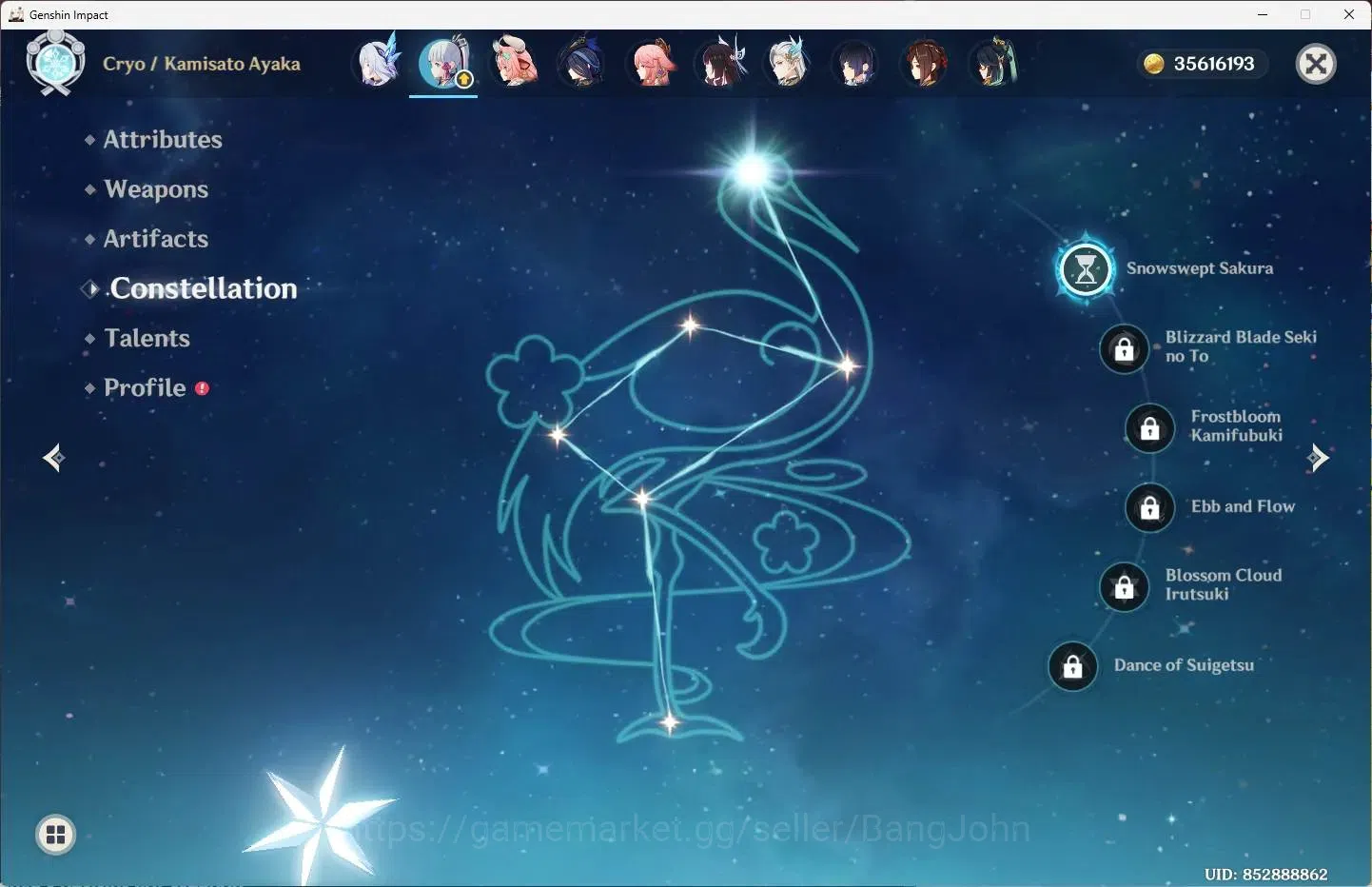This screenshot has width=1372, height=887.
Task: Choose the dark-haired portrait with teal ponytail
Action: point(993,63)
